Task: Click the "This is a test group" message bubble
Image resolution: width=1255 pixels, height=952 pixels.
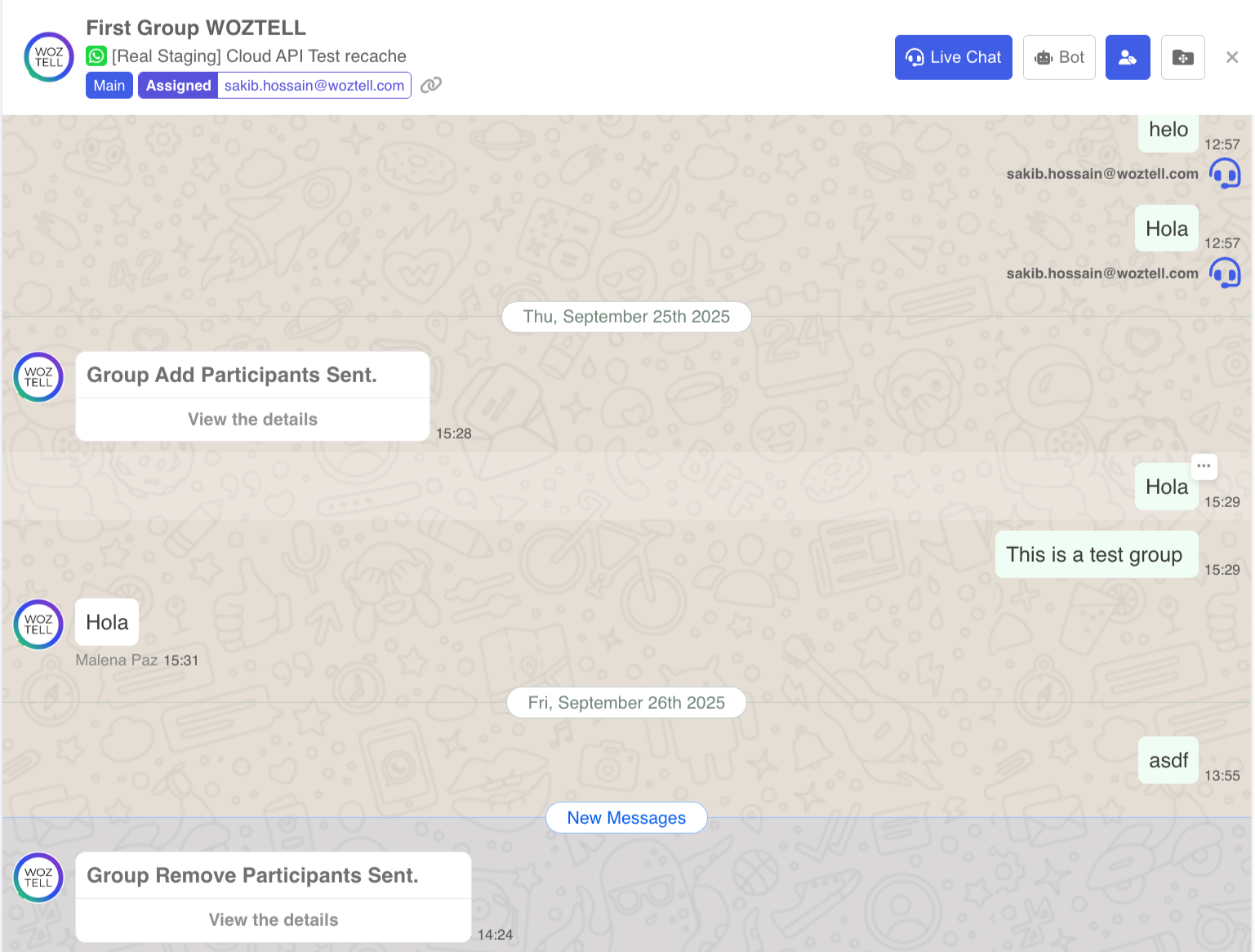Action: tap(1095, 555)
